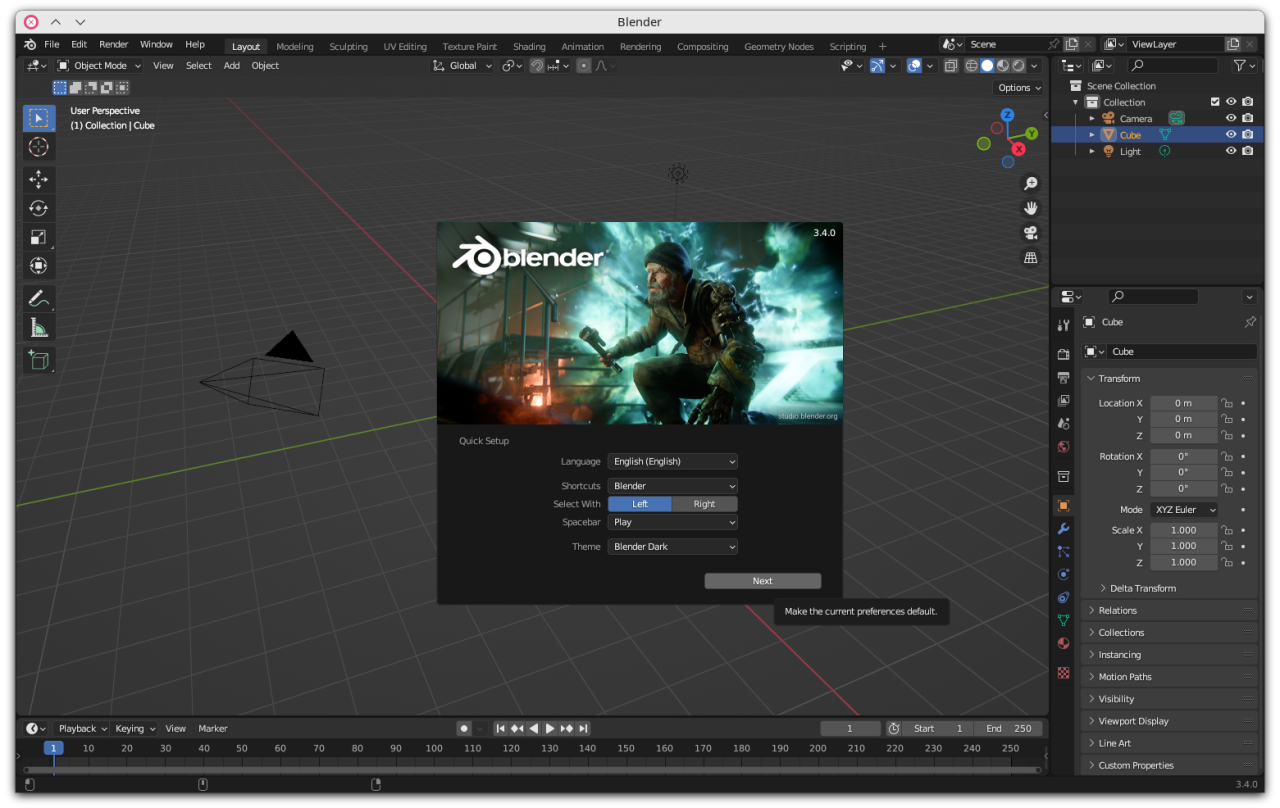Open the Playback popover
1280x808 pixels.
82,728
